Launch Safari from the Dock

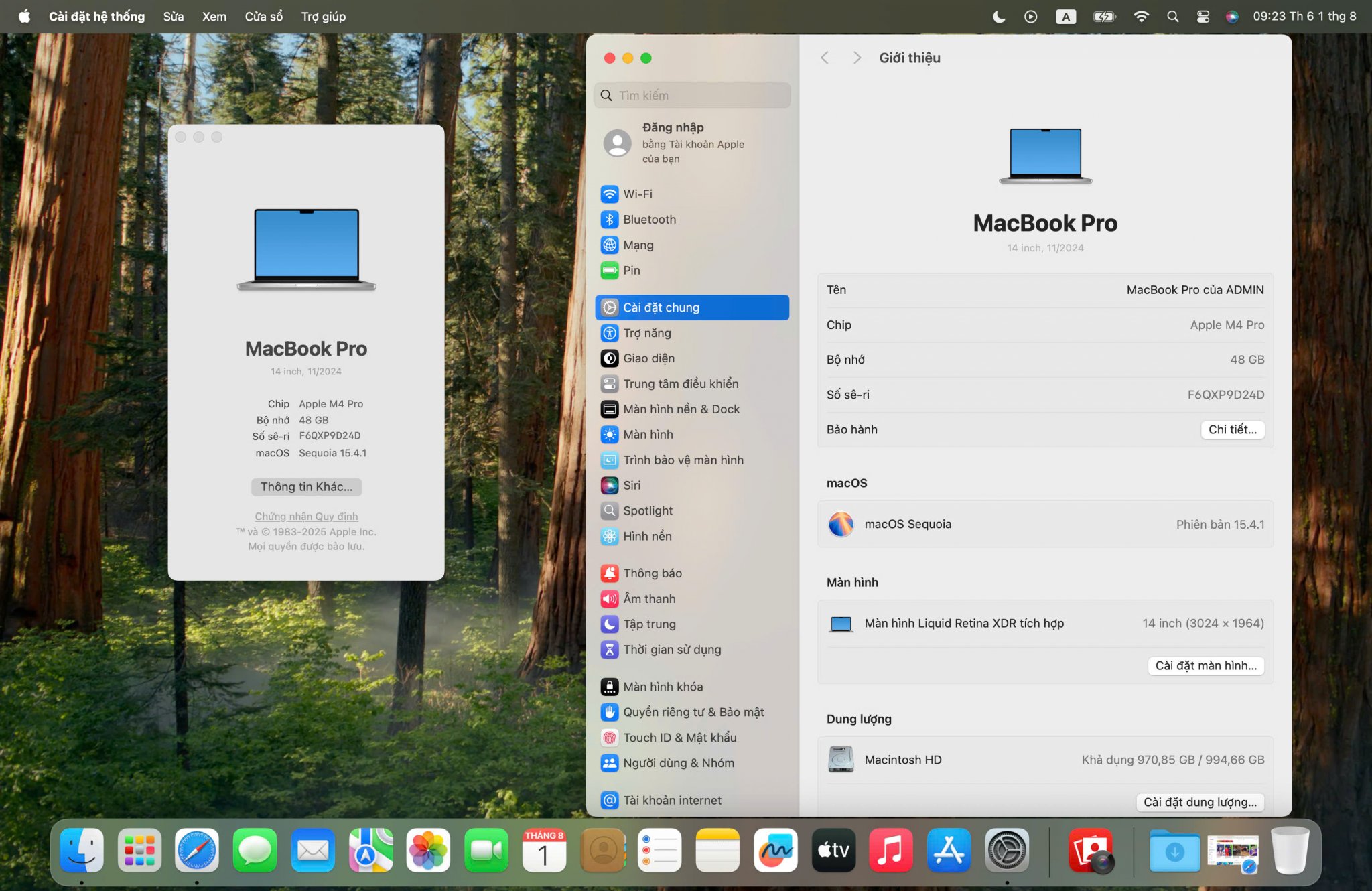point(197,850)
